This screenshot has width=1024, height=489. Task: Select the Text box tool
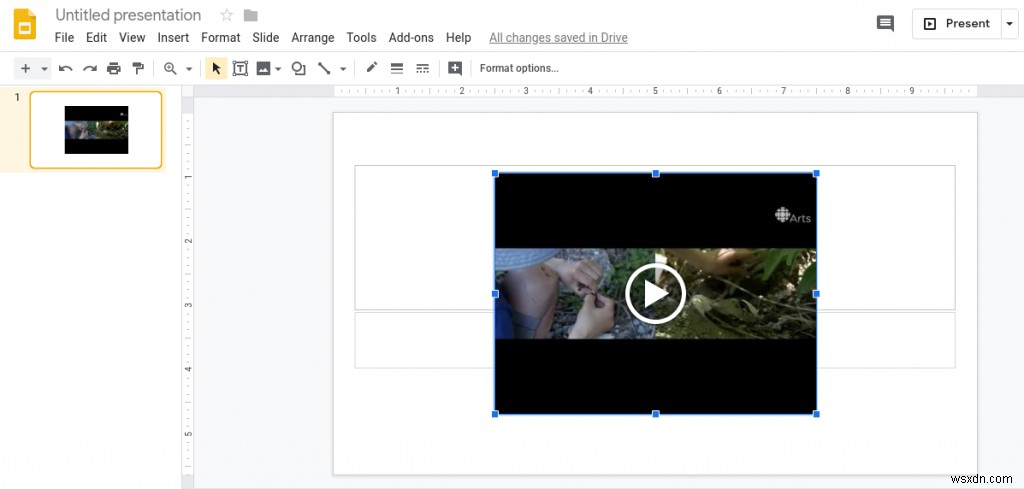pyautogui.click(x=240, y=68)
